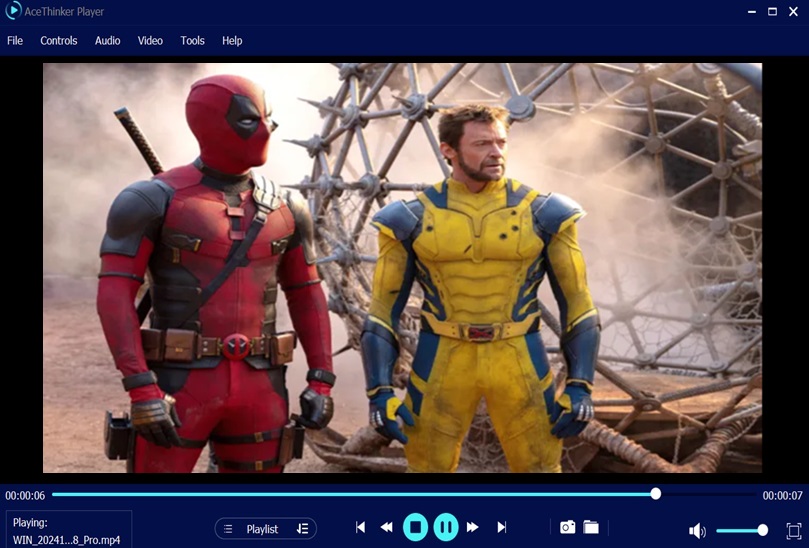Open the Video menu
The width and height of the screenshot is (809, 548).
(x=150, y=41)
